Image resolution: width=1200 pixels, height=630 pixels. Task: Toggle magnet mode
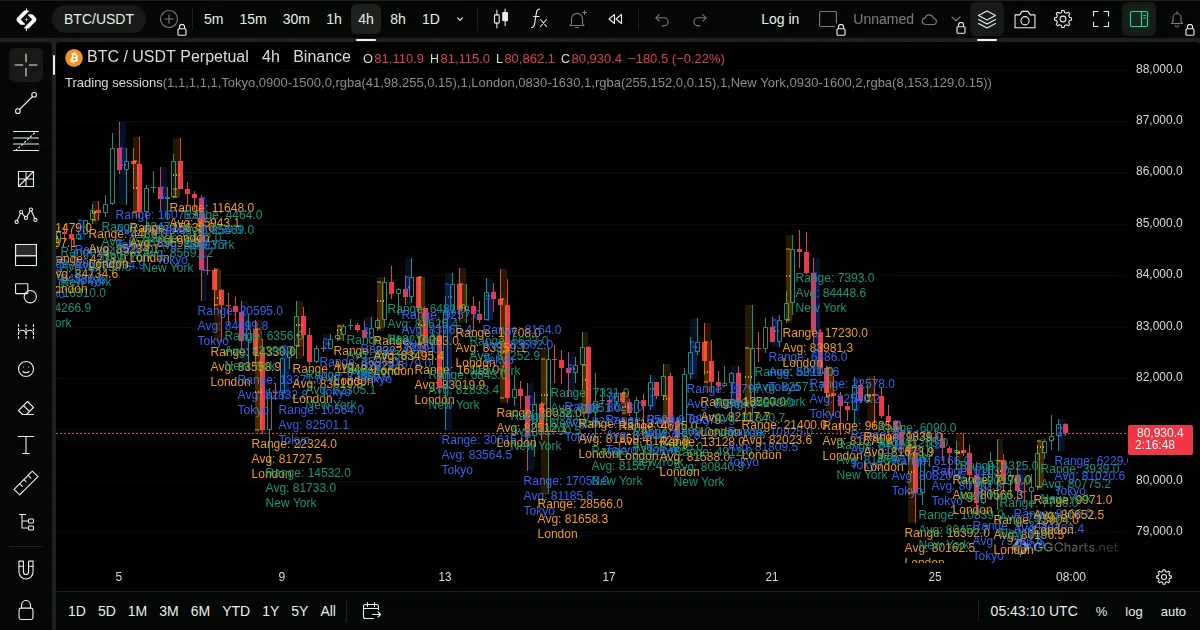click(x=26, y=570)
